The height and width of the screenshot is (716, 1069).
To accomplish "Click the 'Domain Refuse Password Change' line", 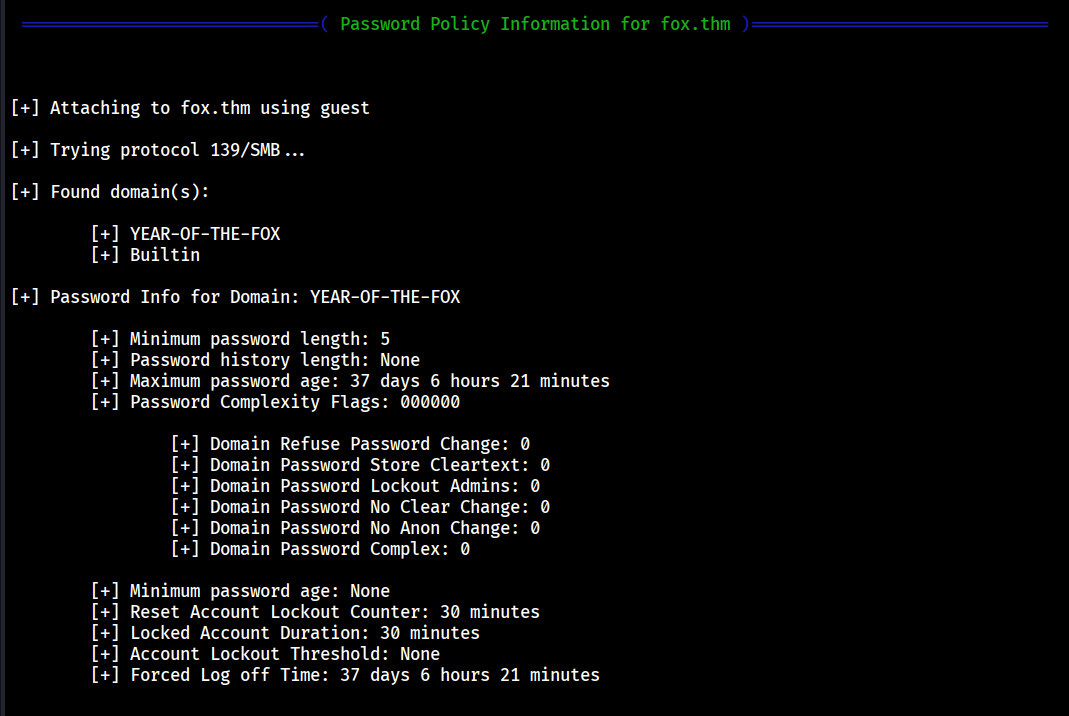I will pos(350,444).
